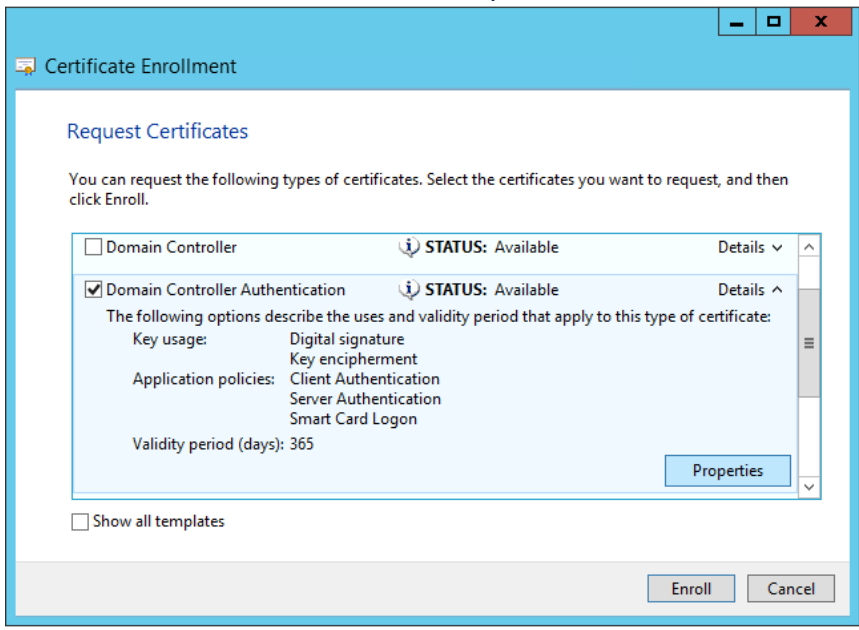This screenshot has width=859, height=630.
Task: Click the maximize button
Action: pyautogui.click(x=772, y=21)
